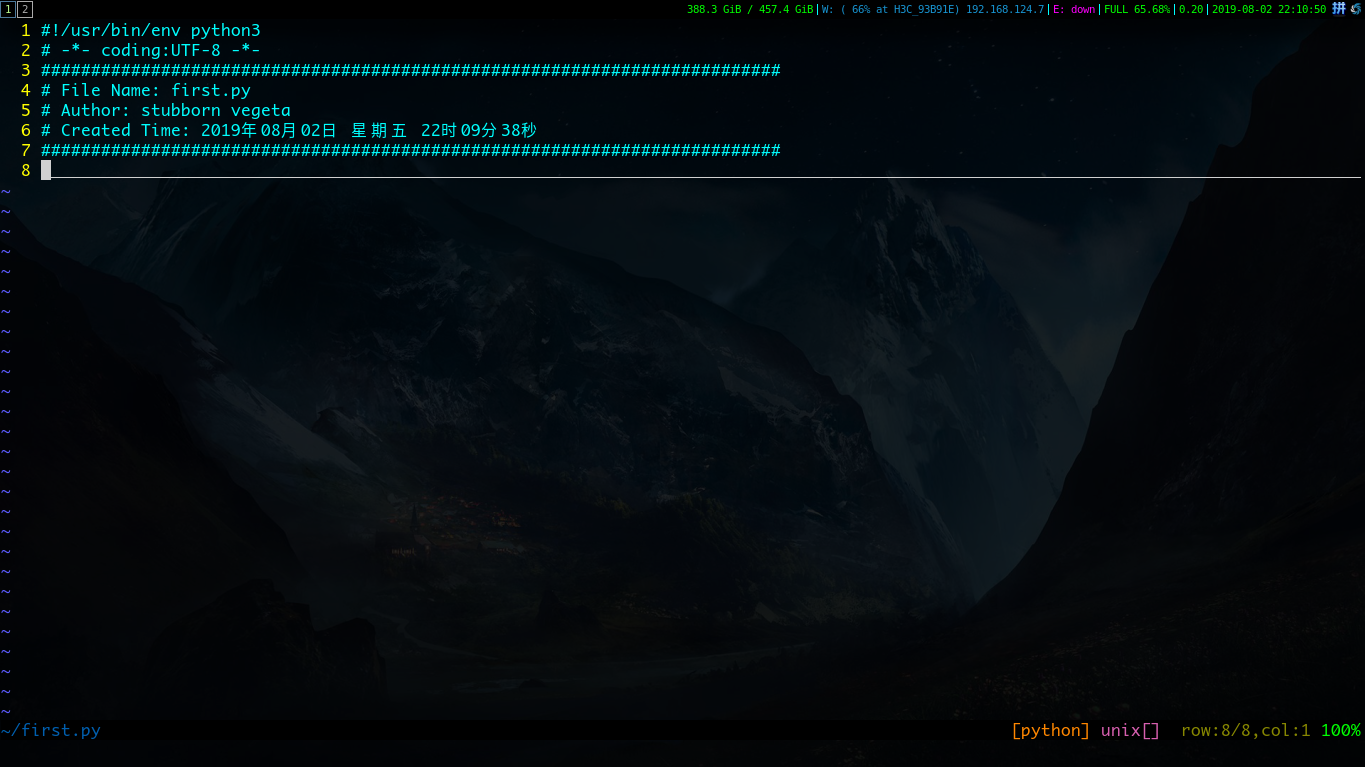Click the date and time 2019-08-02 22:10:50

[x=1269, y=9]
